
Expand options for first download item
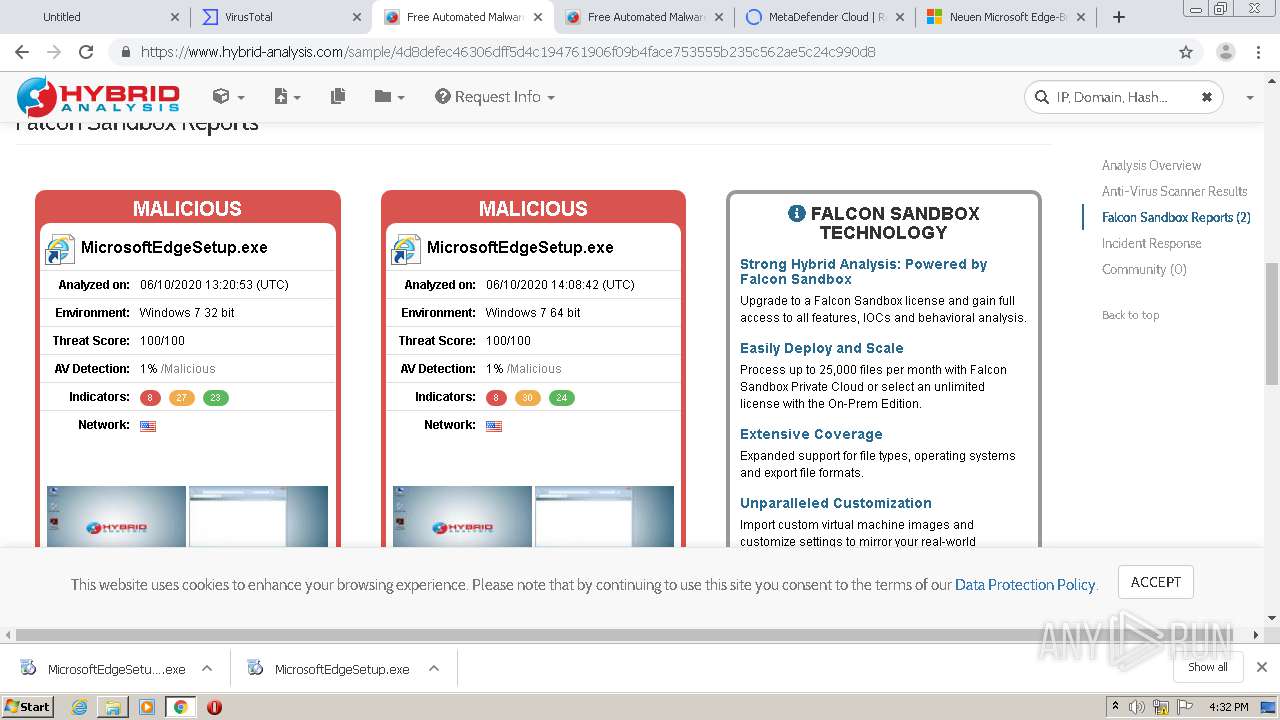click(207, 668)
